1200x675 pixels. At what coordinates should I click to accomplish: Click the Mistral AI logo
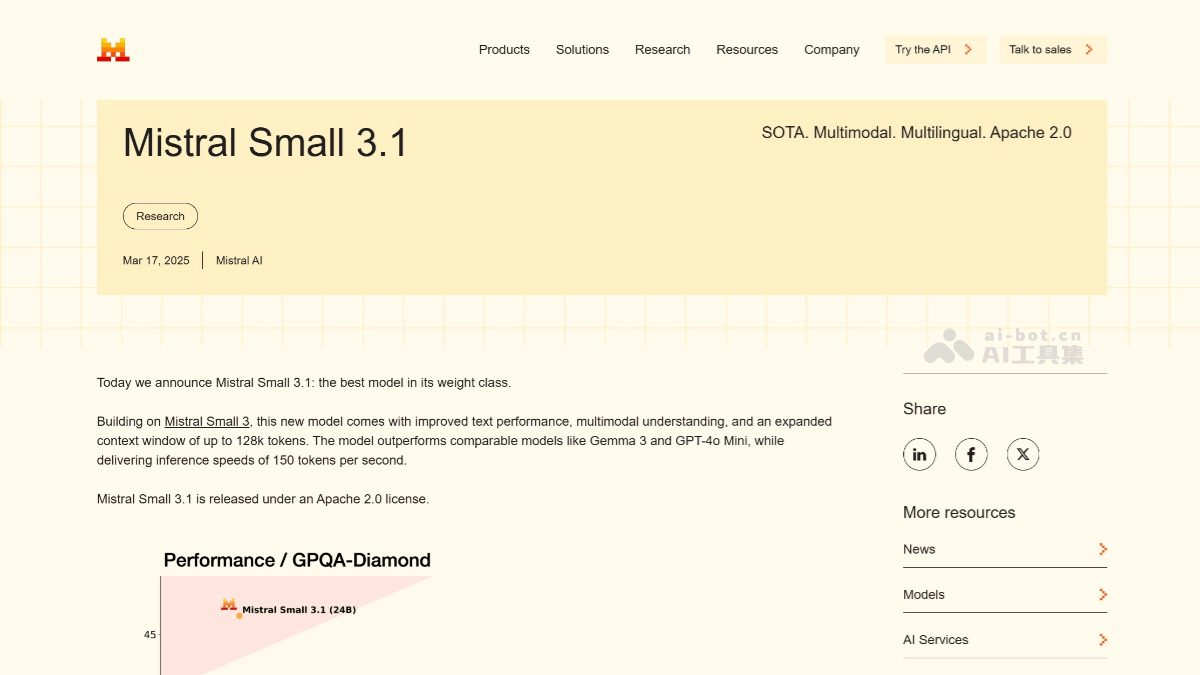[x=111, y=47]
